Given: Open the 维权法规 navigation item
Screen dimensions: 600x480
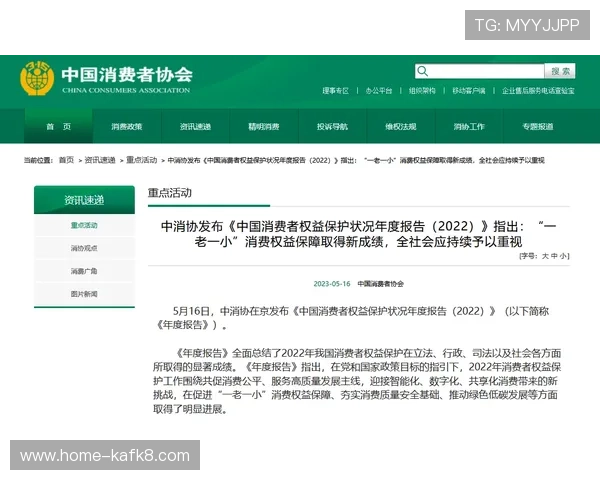Looking at the screenshot, I should click(401, 126).
